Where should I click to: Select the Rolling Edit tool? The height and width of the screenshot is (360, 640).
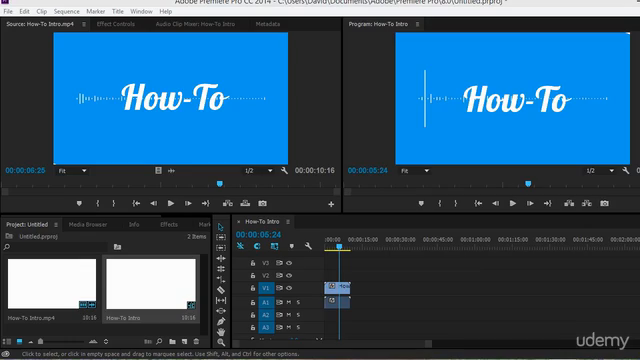tap(221, 269)
